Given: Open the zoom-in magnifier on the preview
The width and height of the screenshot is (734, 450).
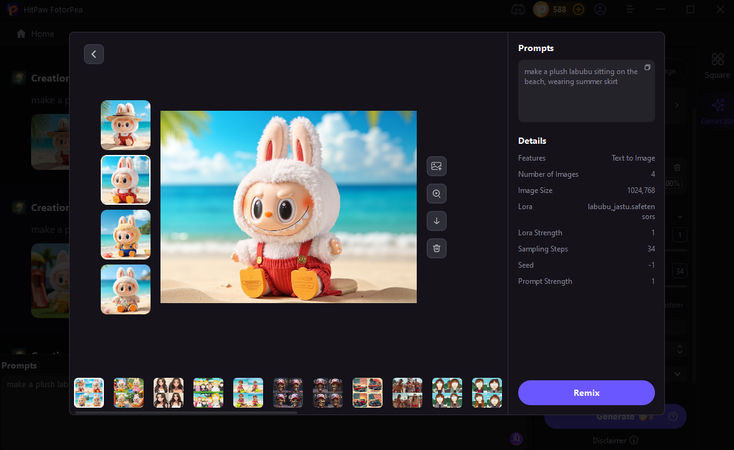Looking at the screenshot, I should [x=436, y=193].
